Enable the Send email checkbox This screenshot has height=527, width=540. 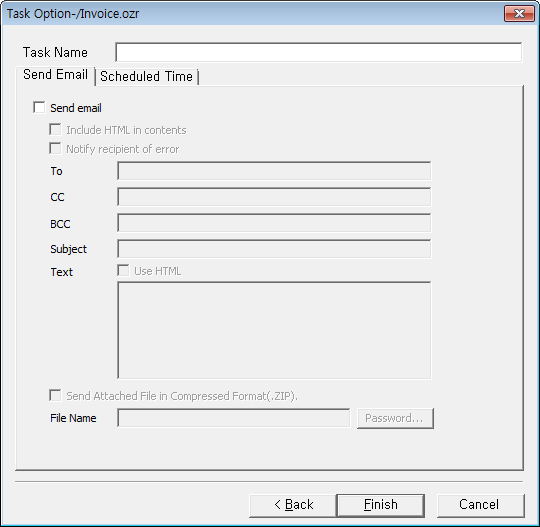coord(39,107)
